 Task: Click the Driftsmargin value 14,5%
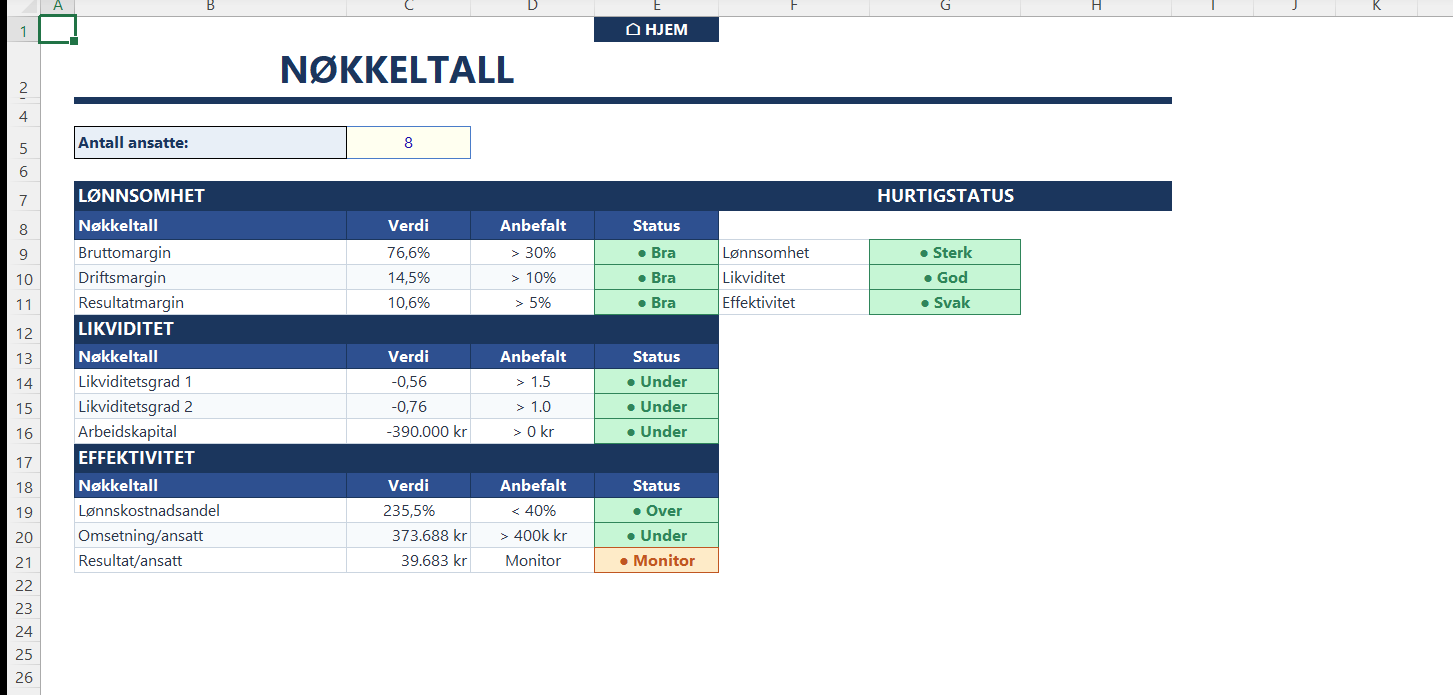(x=408, y=278)
